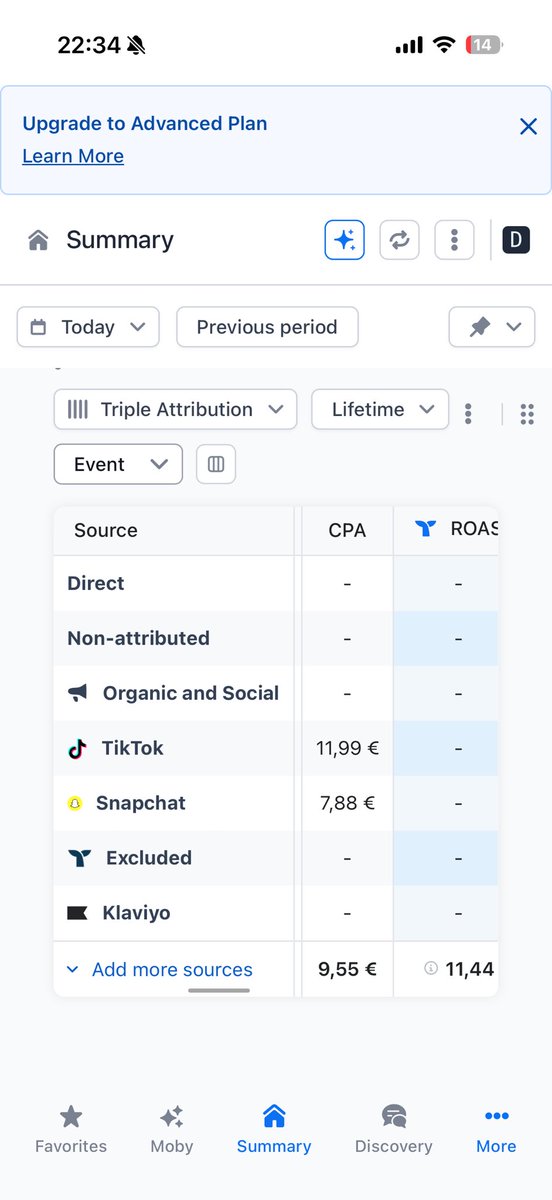The height and width of the screenshot is (1200, 552).
Task: Toggle the pin dropdown button
Action: (492, 327)
